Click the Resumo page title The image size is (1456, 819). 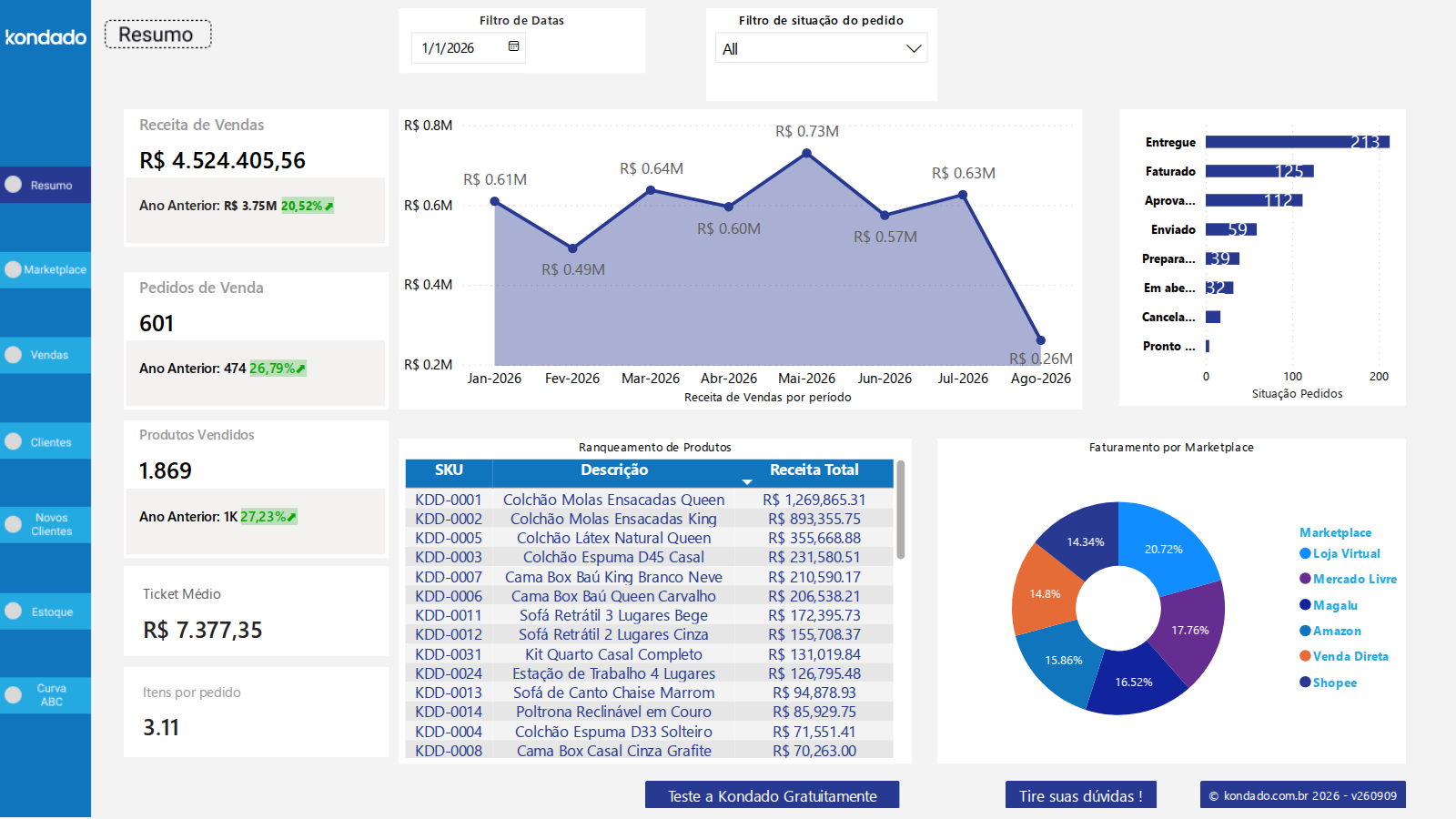click(157, 35)
